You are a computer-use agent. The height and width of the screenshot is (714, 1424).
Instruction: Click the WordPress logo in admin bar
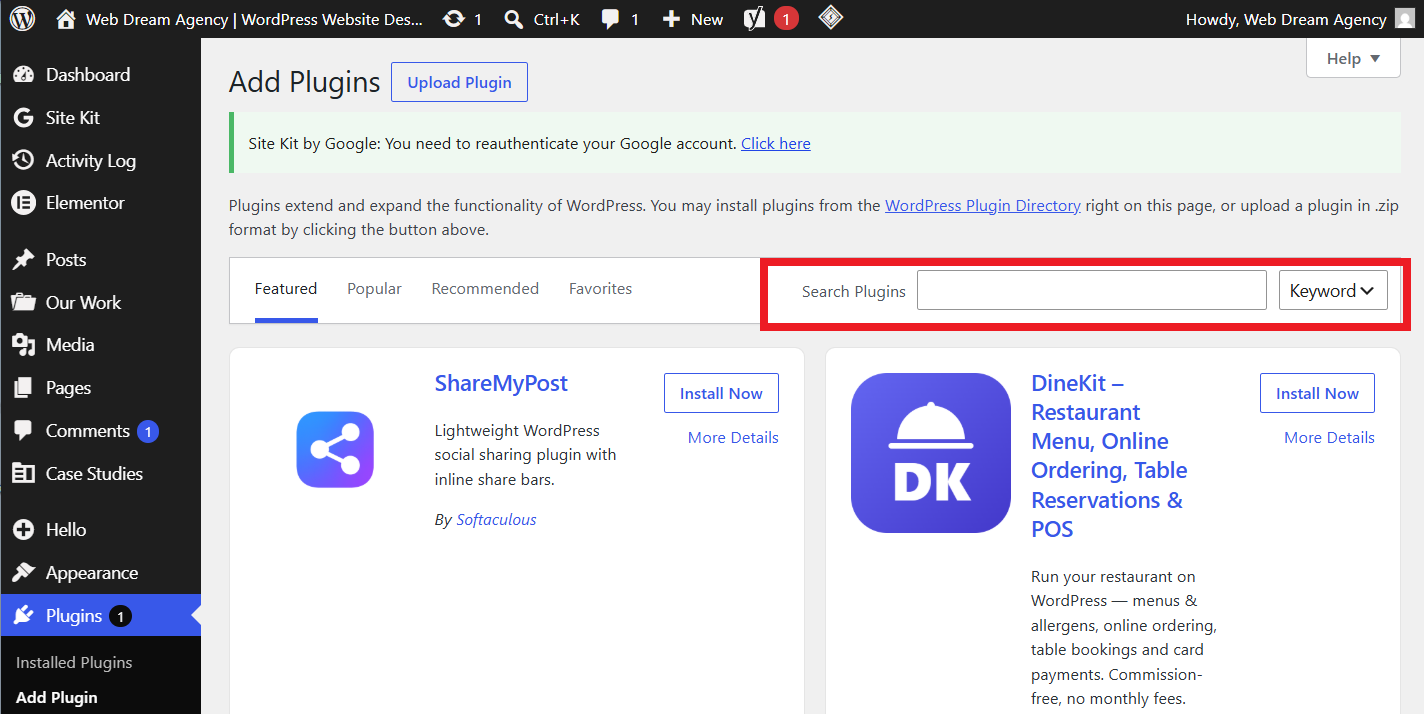[23, 19]
